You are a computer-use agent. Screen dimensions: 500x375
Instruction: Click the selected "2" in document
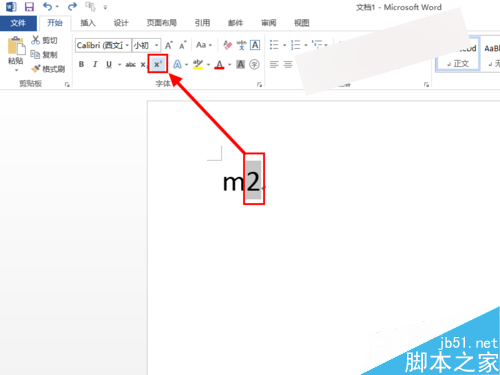(x=253, y=182)
